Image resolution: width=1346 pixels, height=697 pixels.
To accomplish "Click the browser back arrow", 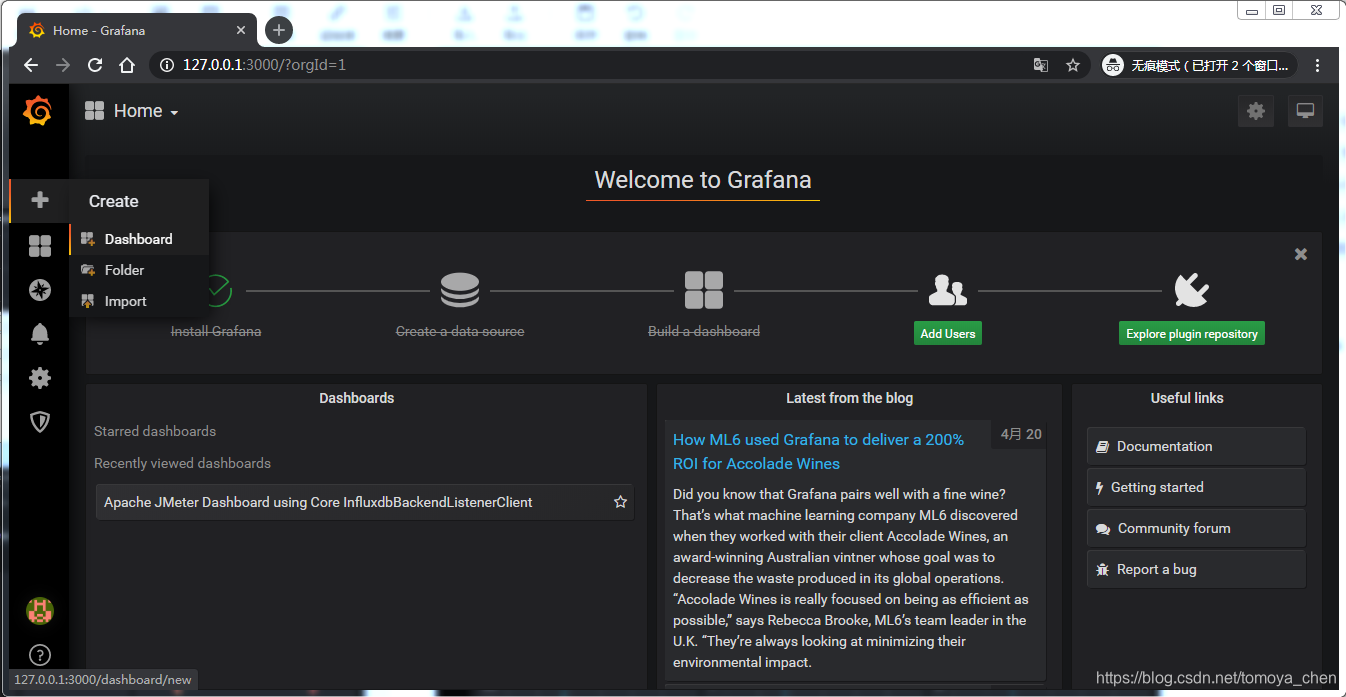I will 31,65.
